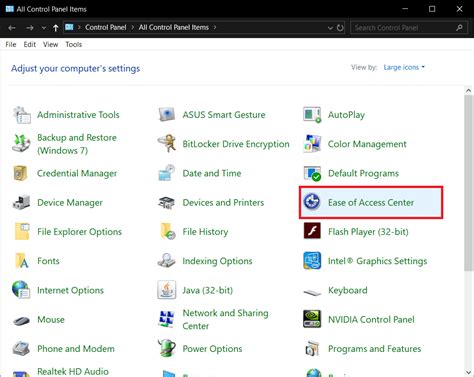
Task: Open the Date and Time icon
Action: (x=167, y=173)
